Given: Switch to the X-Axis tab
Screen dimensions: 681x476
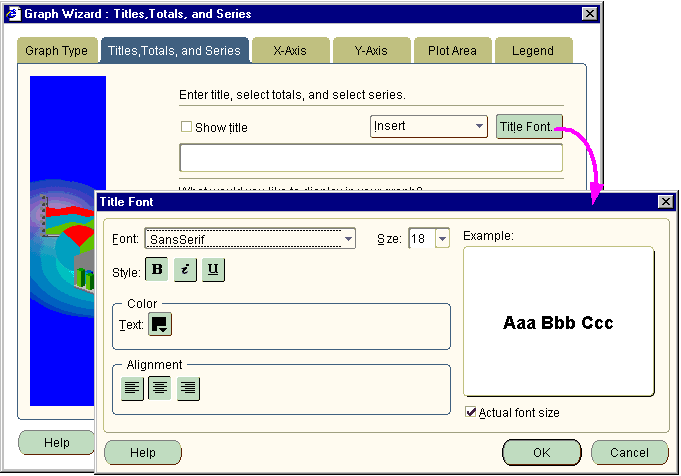Looking at the screenshot, I should point(290,50).
